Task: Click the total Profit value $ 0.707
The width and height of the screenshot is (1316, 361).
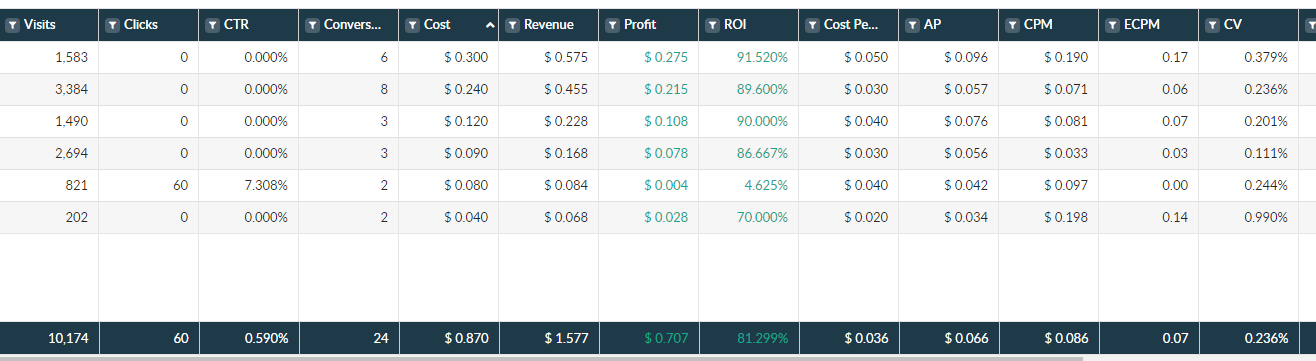Action: tap(666, 339)
